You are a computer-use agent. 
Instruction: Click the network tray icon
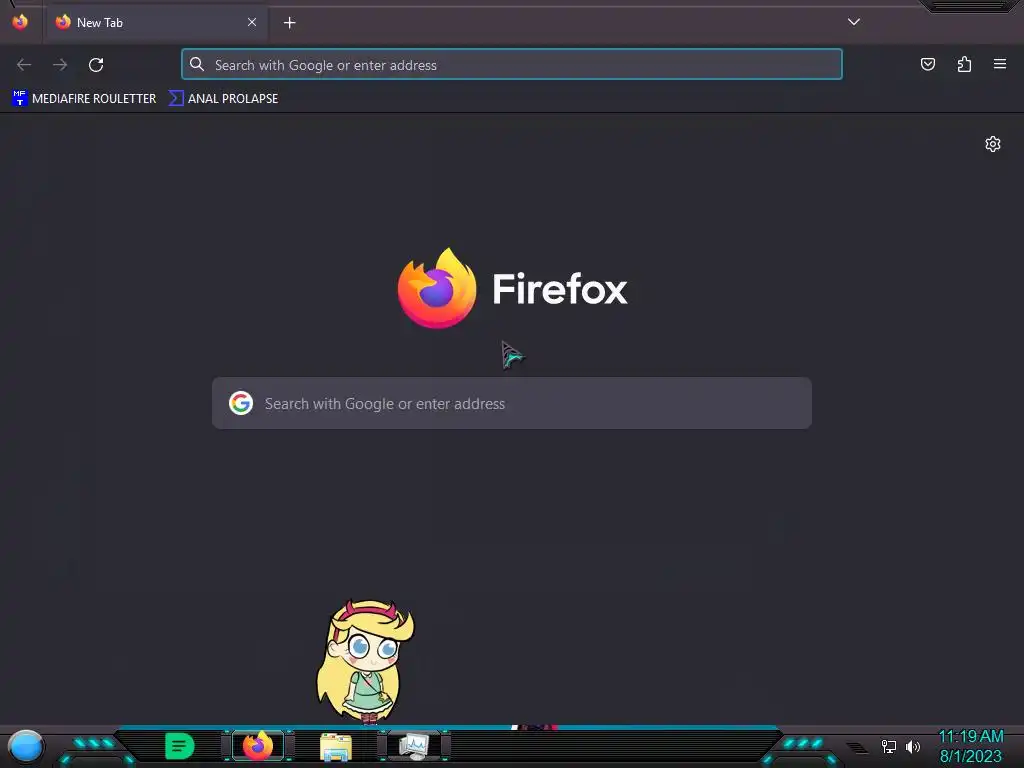889,746
